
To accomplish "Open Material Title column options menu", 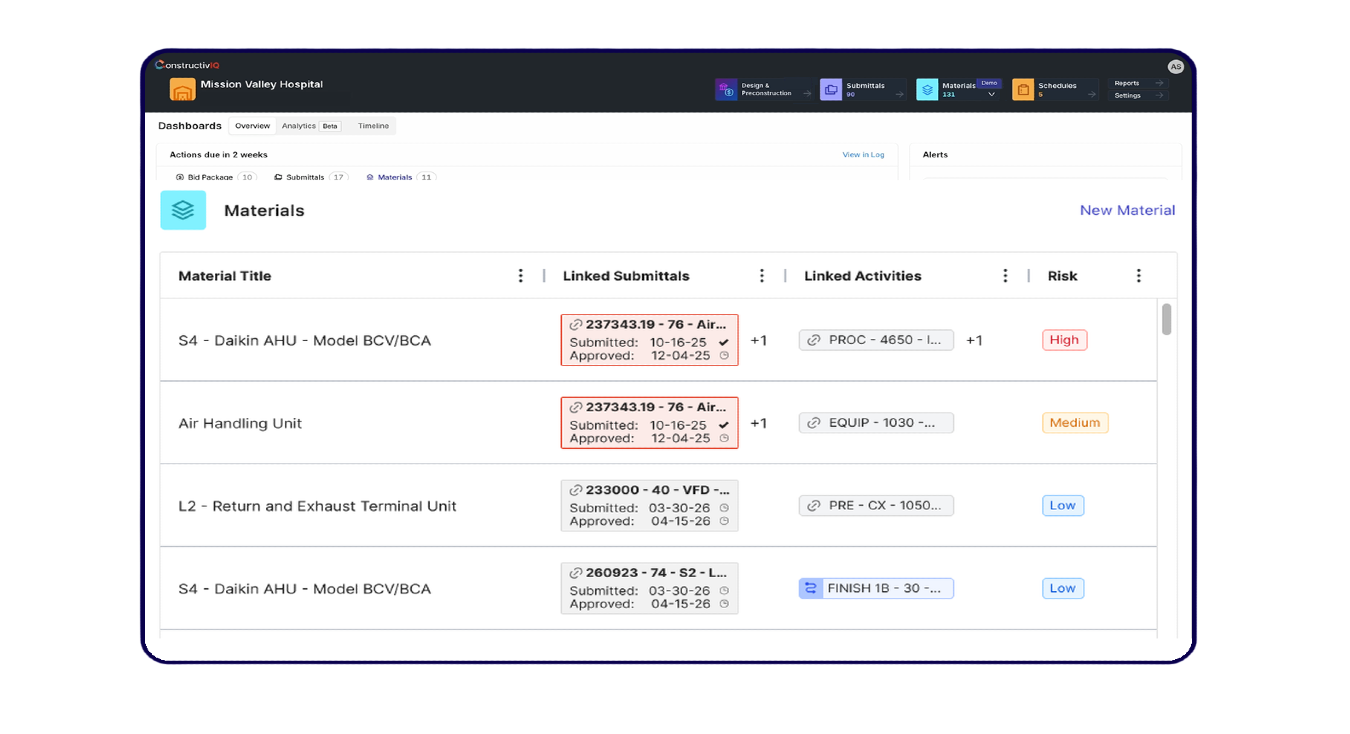I will coord(520,276).
